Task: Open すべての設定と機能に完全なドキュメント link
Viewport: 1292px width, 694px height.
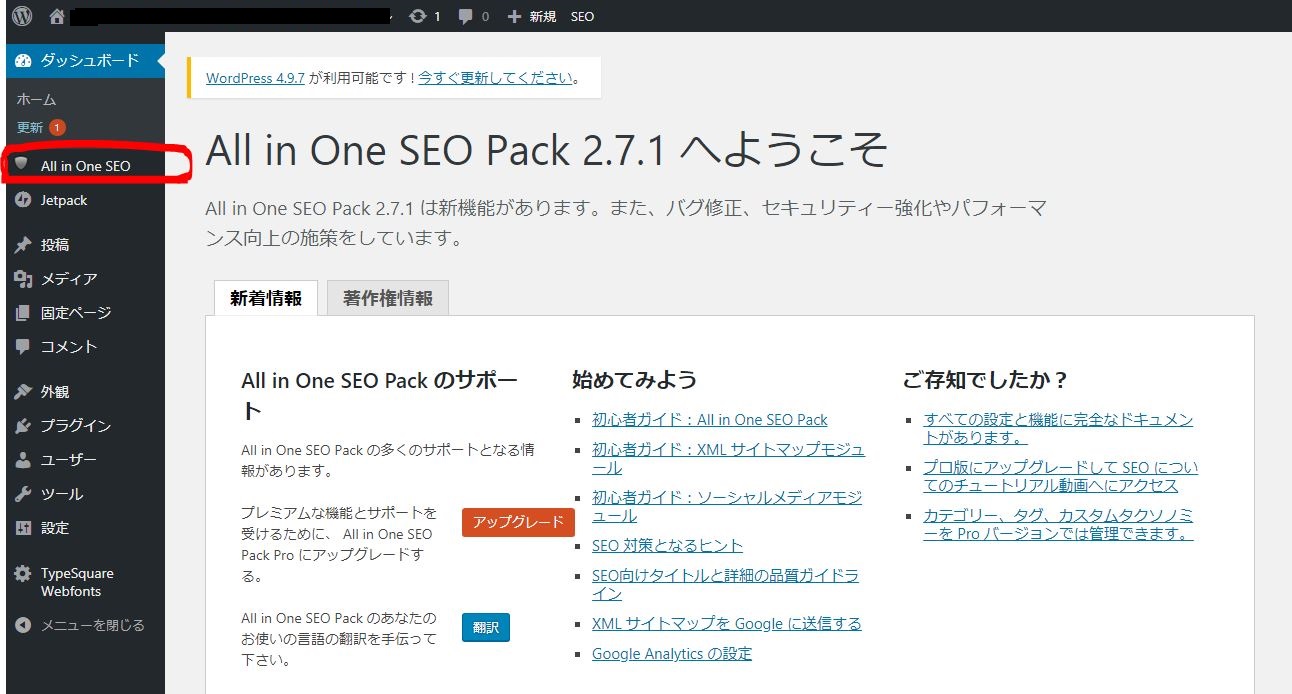Action: coord(1058,429)
